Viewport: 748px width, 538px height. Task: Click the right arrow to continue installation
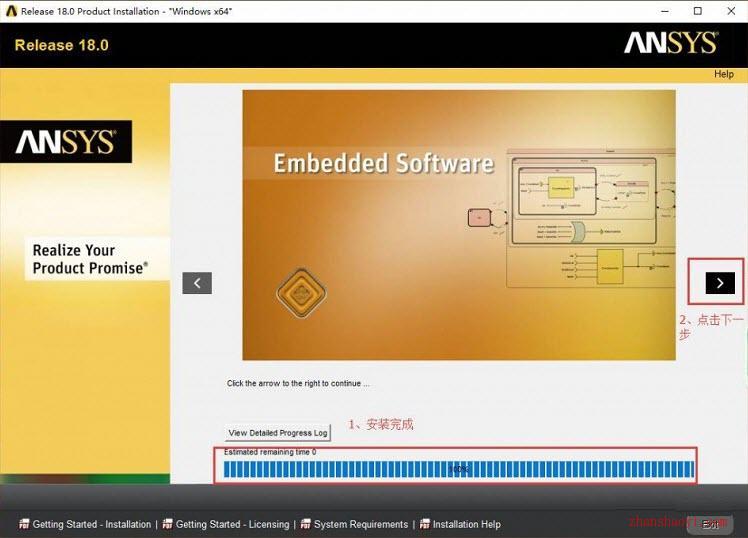[x=720, y=283]
